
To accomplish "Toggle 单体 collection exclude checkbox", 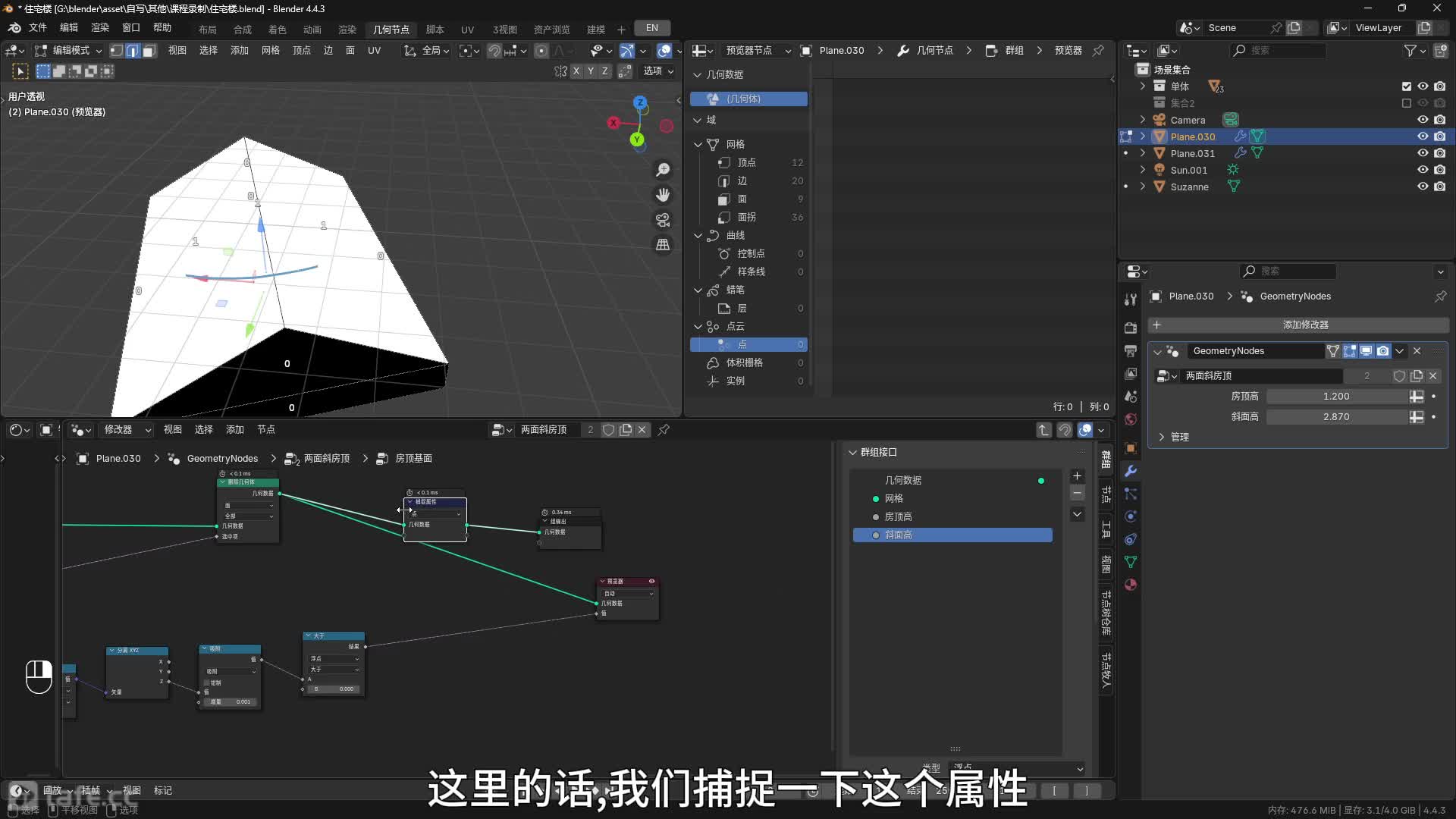I will pos(1407,86).
